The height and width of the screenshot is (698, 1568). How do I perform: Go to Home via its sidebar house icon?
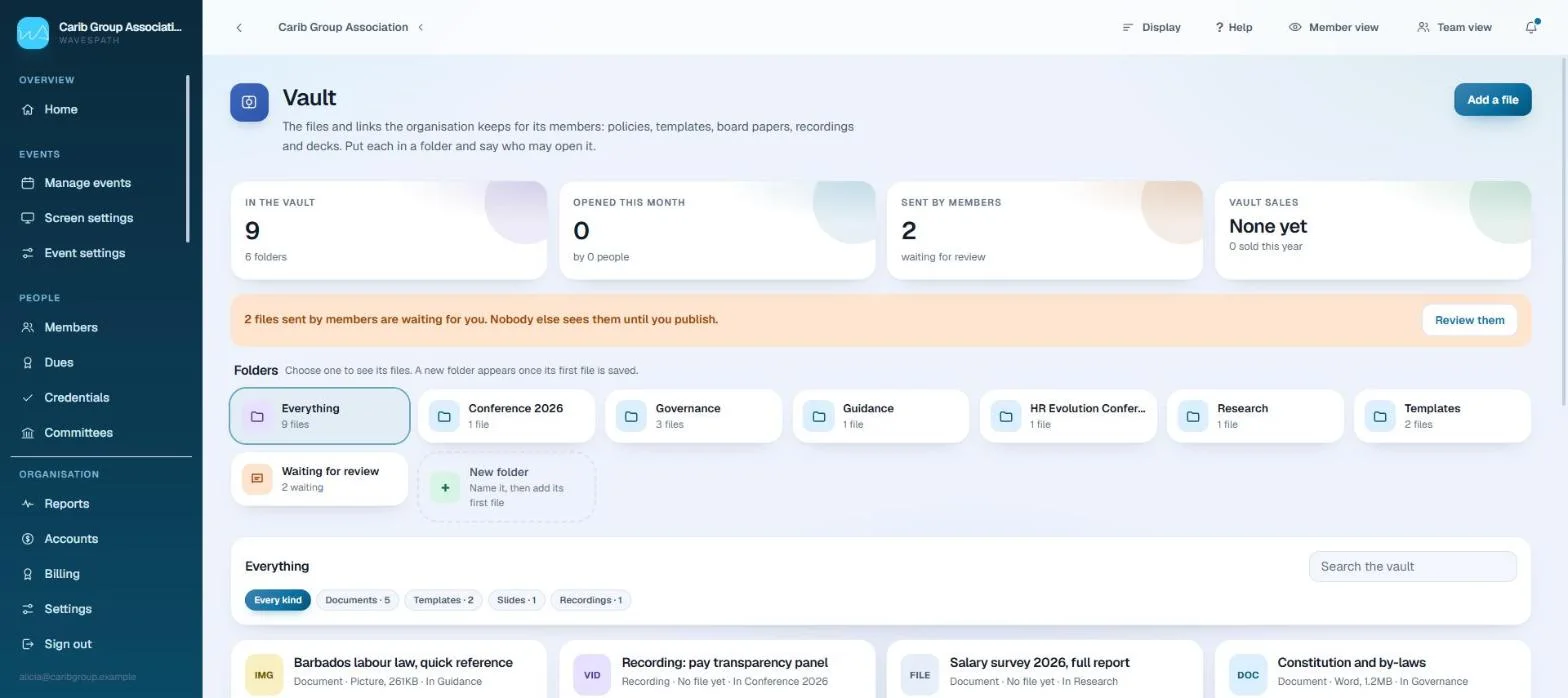coord(28,110)
